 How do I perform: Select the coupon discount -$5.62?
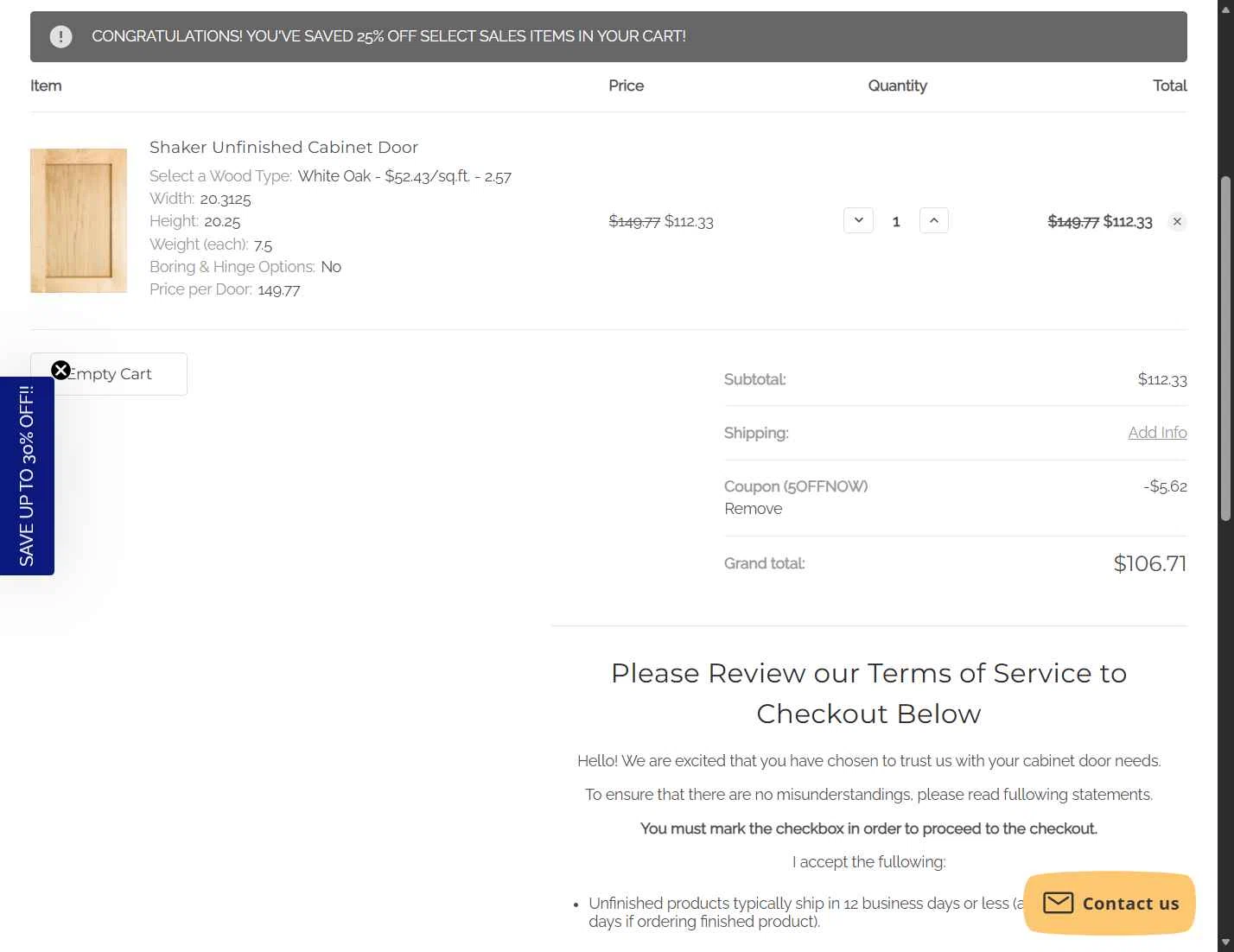point(1165,486)
